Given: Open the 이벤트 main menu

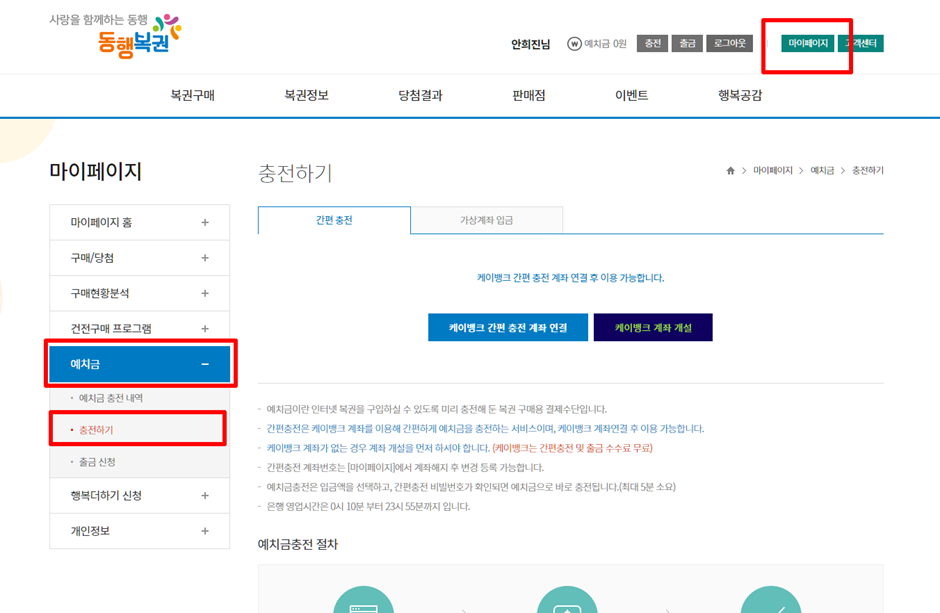Looking at the screenshot, I should [631, 95].
